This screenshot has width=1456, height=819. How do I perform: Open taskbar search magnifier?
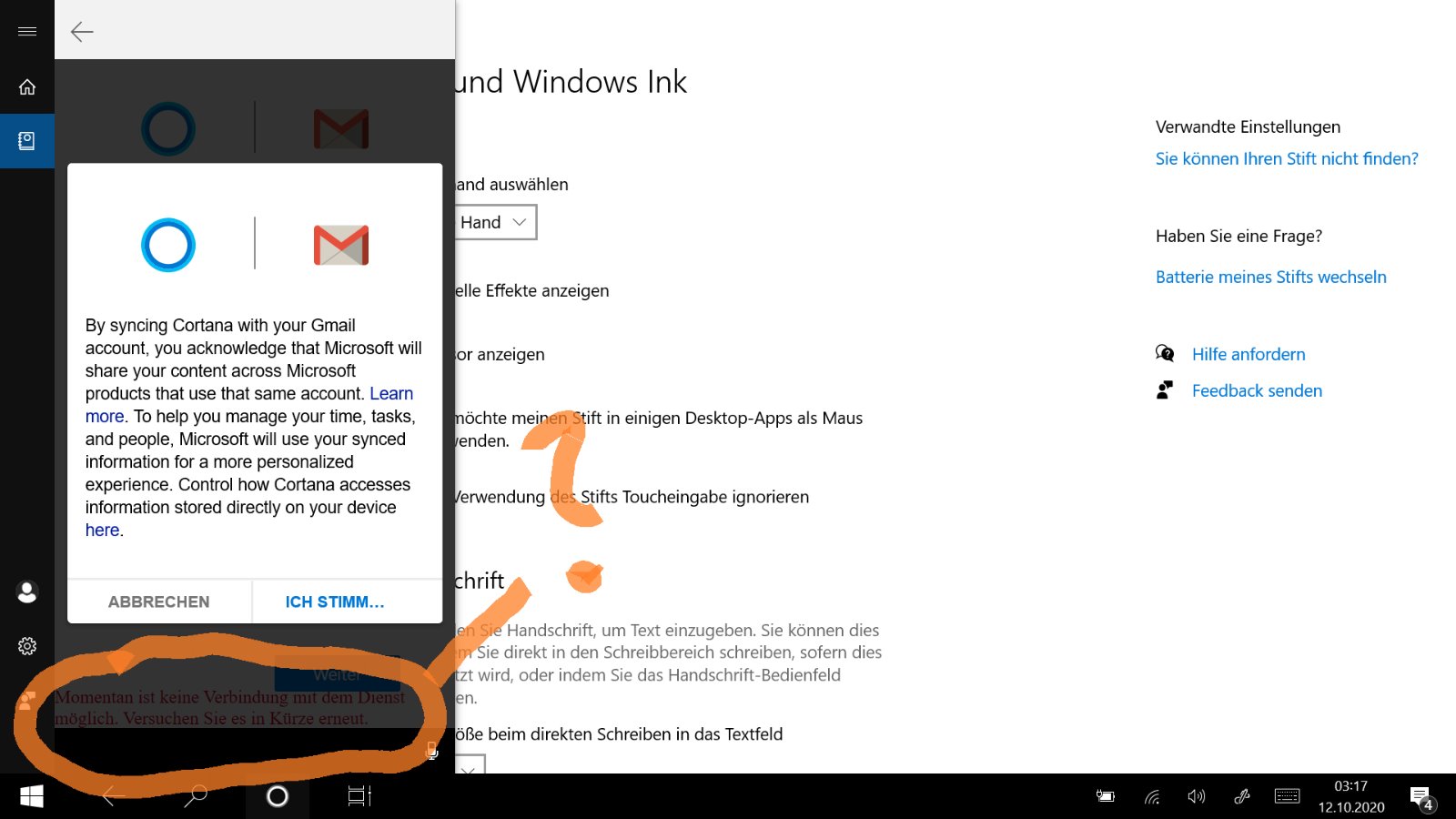coord(196,796)
